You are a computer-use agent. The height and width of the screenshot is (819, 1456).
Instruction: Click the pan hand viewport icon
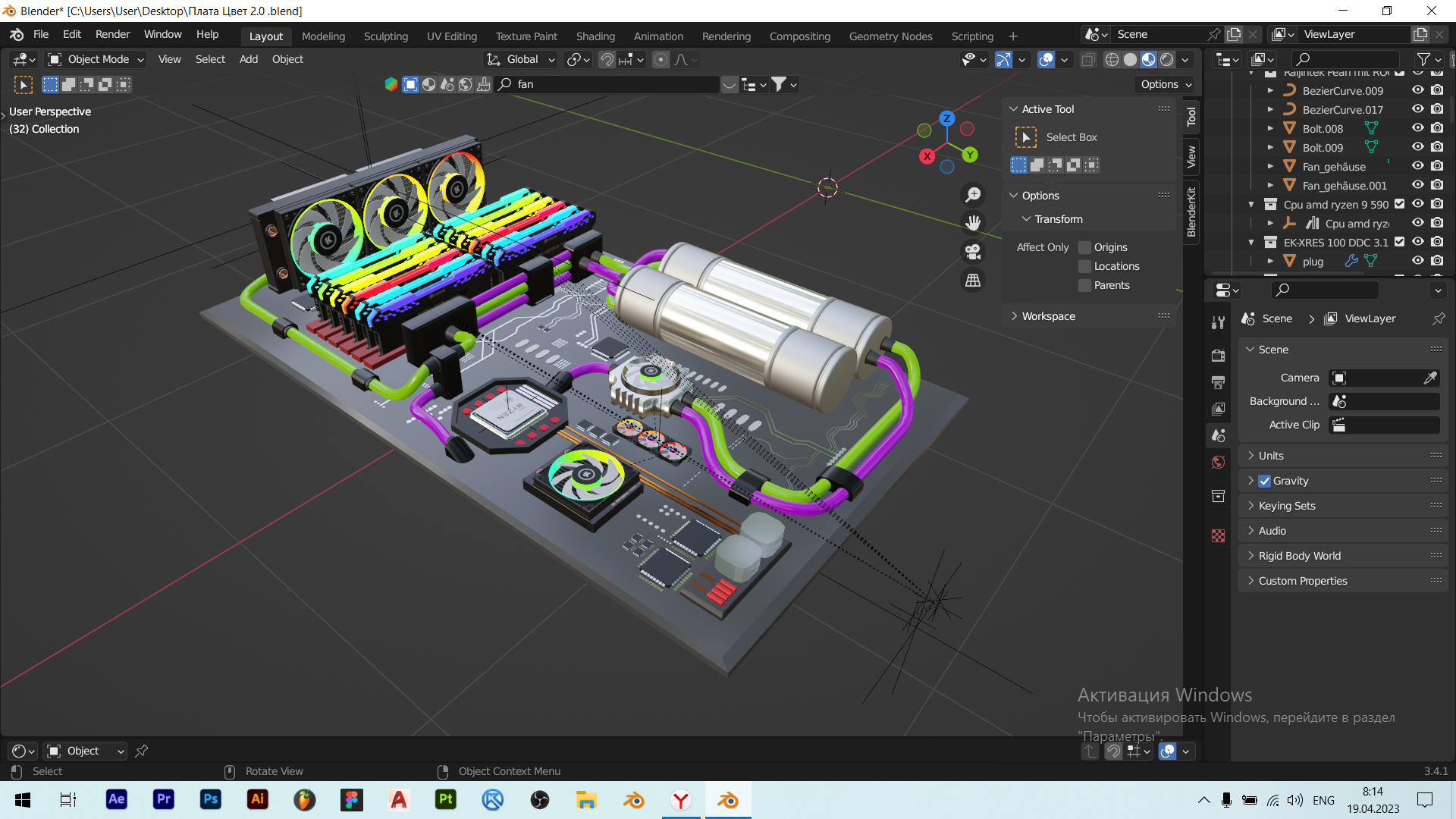tap(973, 223)
